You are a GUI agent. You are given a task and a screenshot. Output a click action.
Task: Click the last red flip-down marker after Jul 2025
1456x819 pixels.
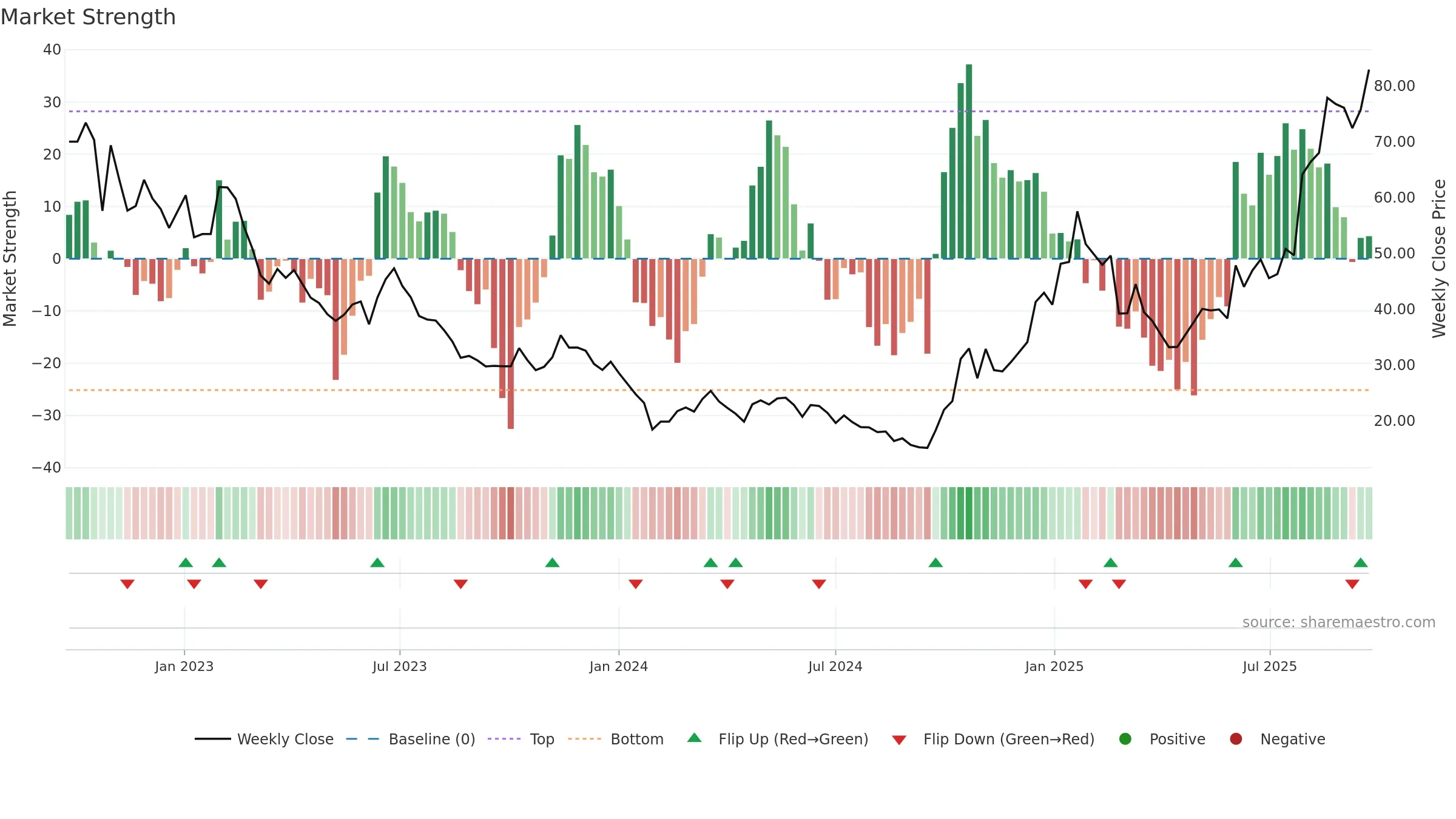point(1352,584)
